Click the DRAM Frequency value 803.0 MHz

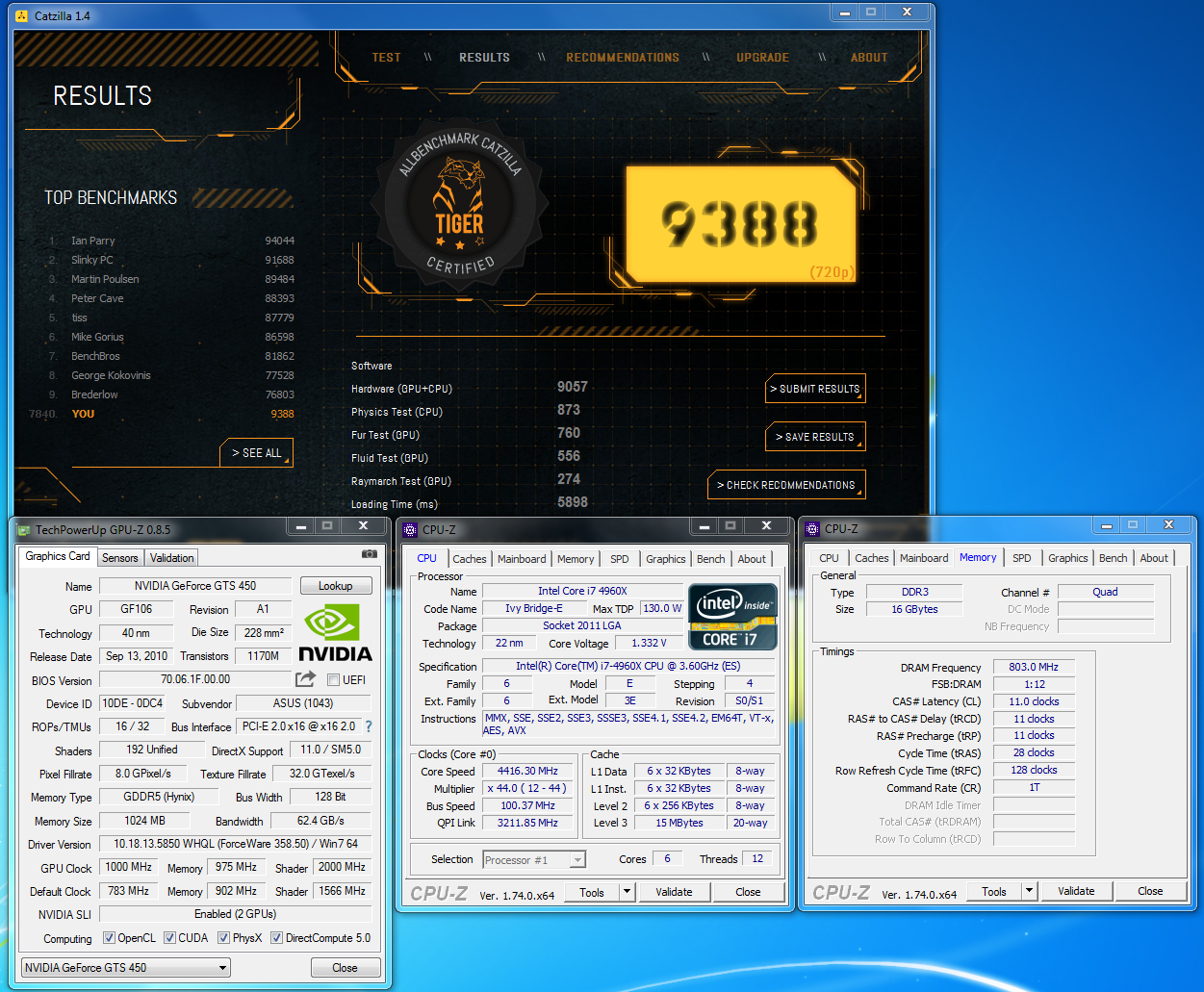[1034, 667]
